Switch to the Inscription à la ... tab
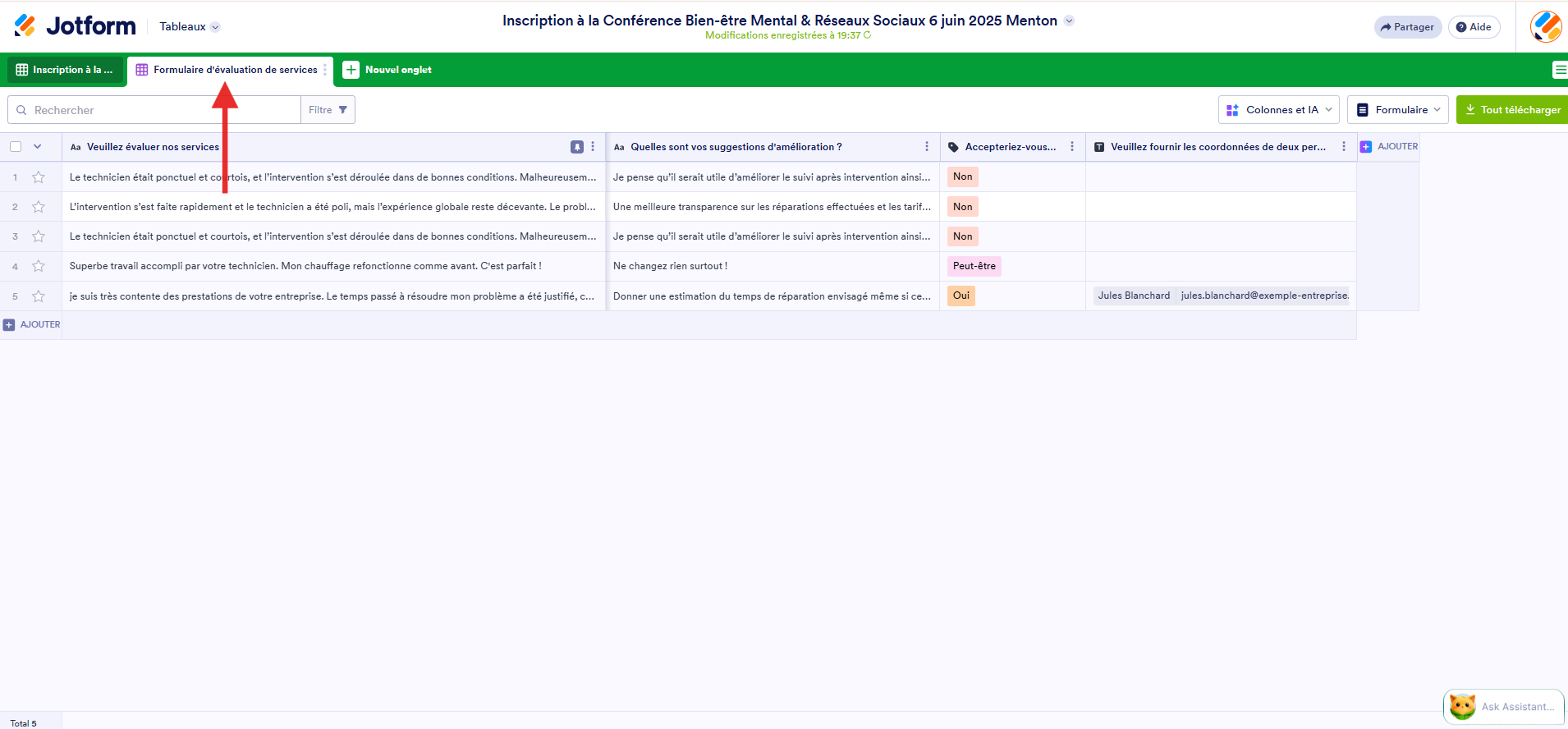This screenshot has width=1568, height=729. click(x=66, y=70)
